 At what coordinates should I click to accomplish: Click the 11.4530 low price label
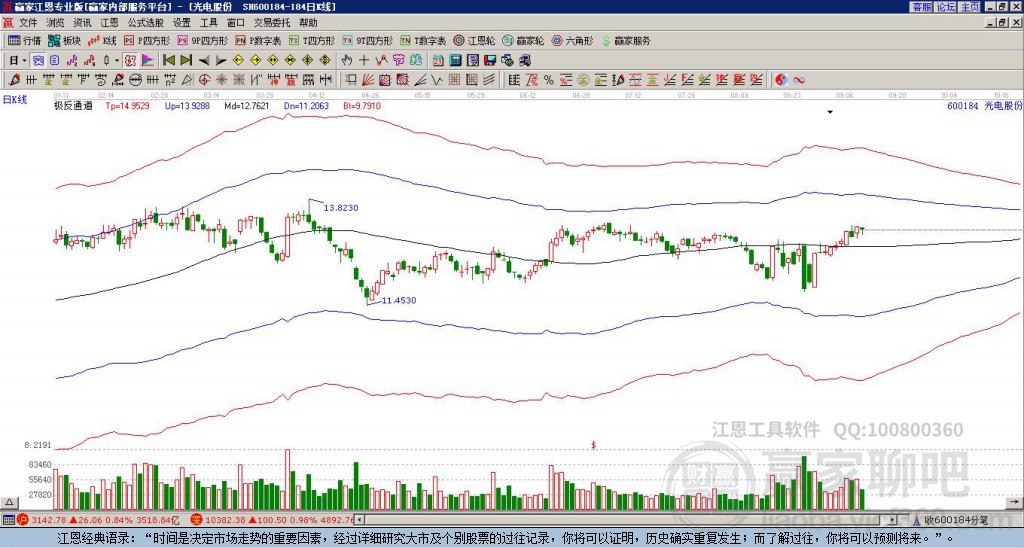(398, 300)
